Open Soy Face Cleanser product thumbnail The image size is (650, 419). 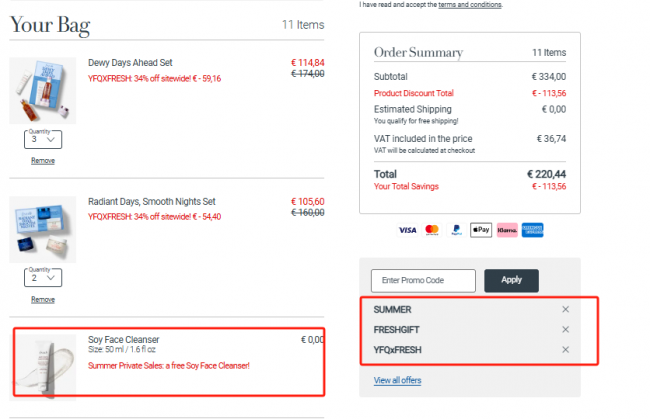pyautogui.click(x=43, y=366)
